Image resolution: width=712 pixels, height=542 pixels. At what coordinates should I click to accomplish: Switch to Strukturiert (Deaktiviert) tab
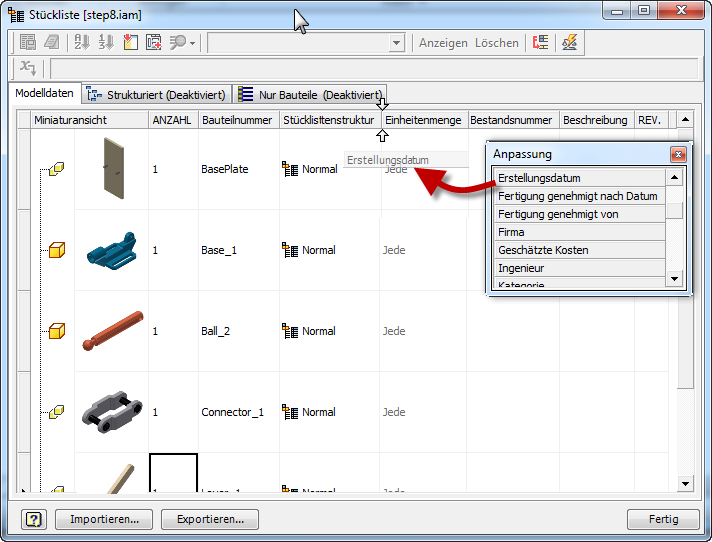(156, 94)
